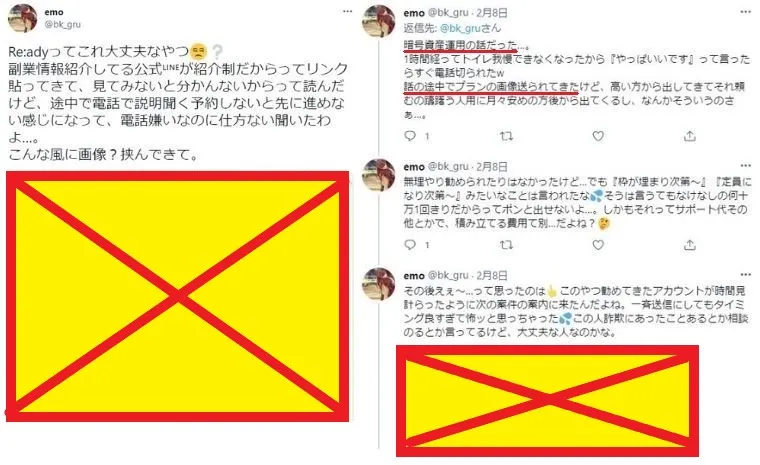Like the first reply tweet
This screenshot has height=465, width=760.
click(x=598, y=136)
